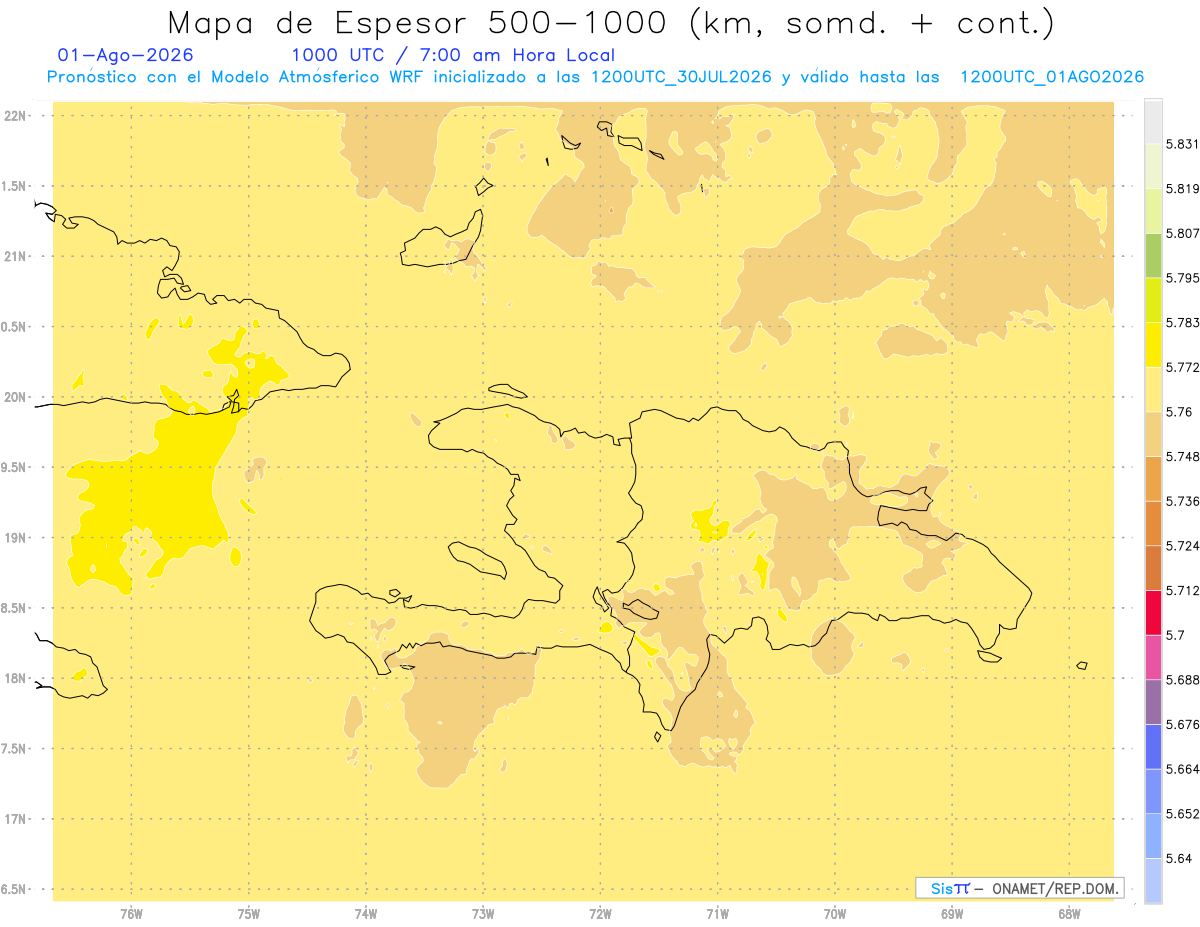
Task: Pick the green colorbar swatch between 5.795 and 5.807
Action: pyautogui.click(x=1153, y=255)
